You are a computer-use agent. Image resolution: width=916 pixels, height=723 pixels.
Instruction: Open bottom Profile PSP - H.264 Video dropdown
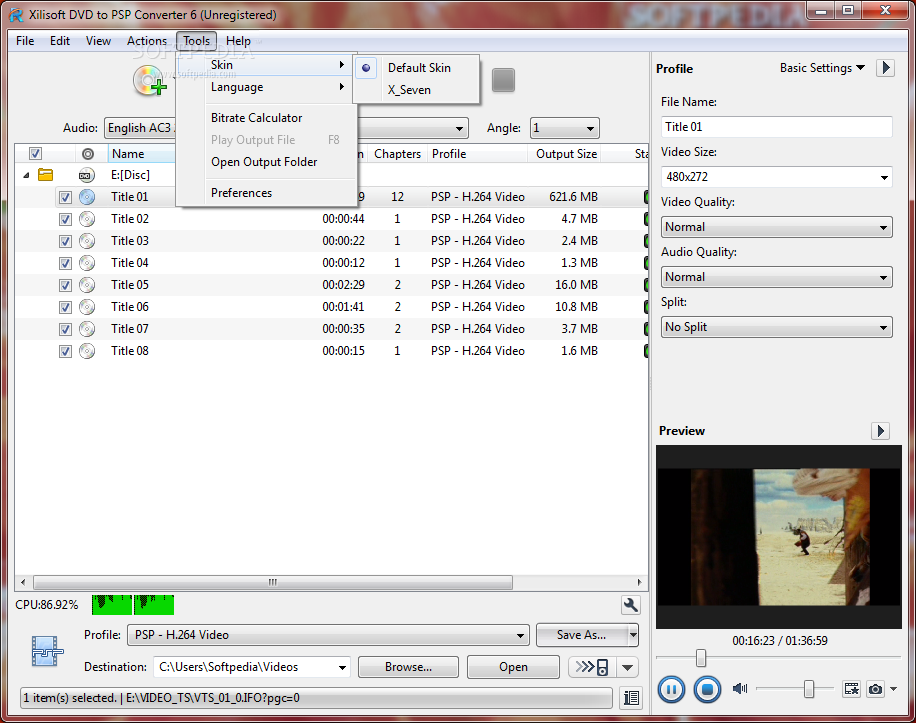328,635
